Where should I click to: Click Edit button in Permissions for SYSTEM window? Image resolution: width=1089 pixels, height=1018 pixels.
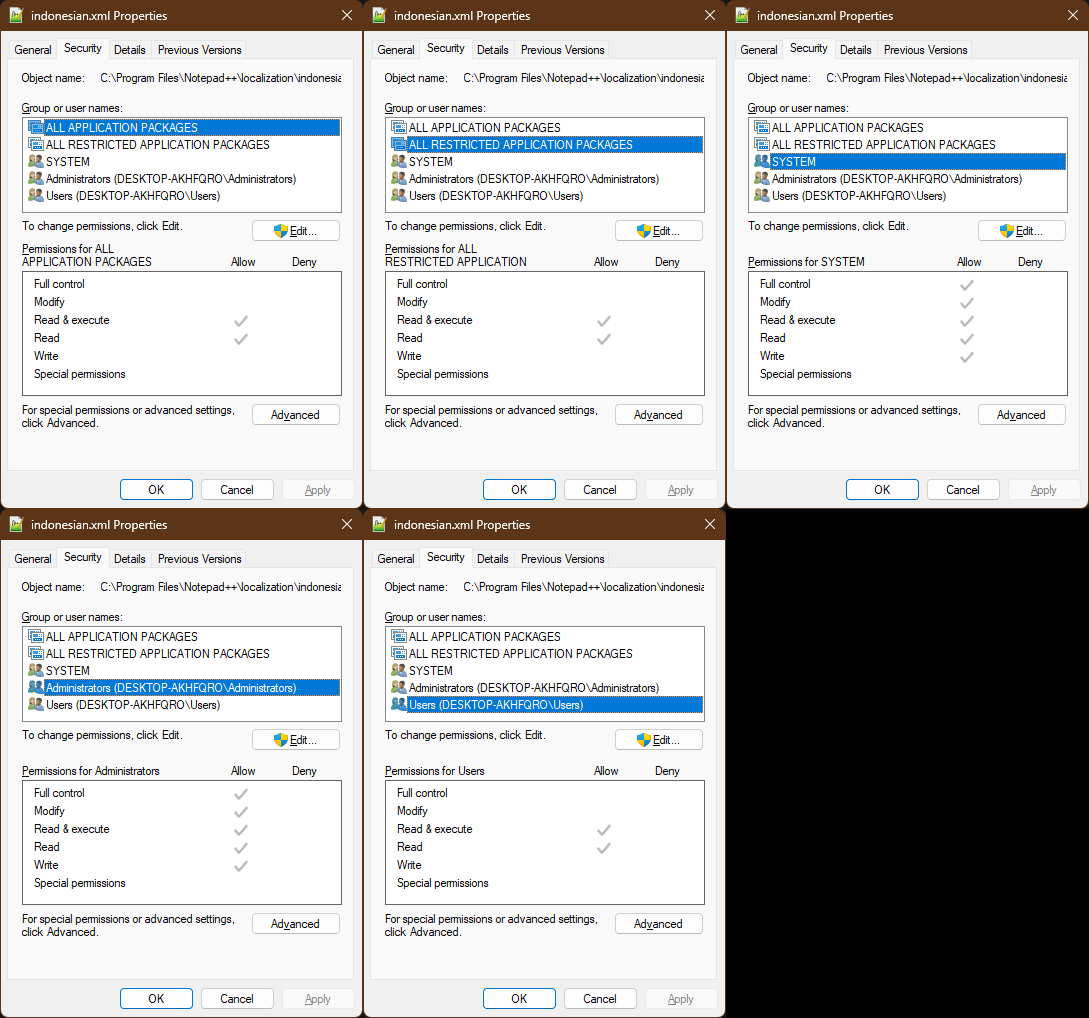(1022, 231)
